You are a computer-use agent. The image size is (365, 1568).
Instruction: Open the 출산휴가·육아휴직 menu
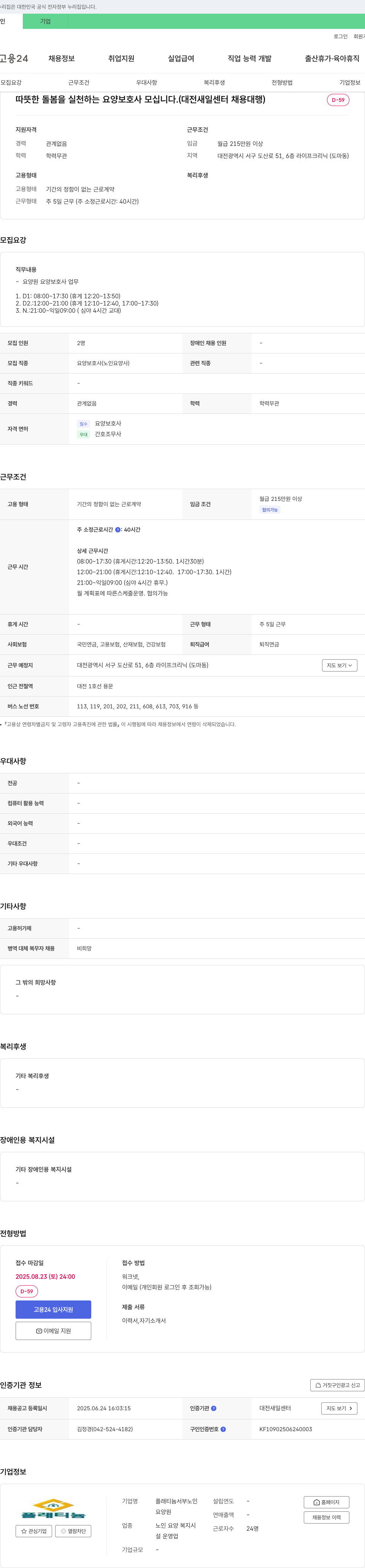click(332, 59)
